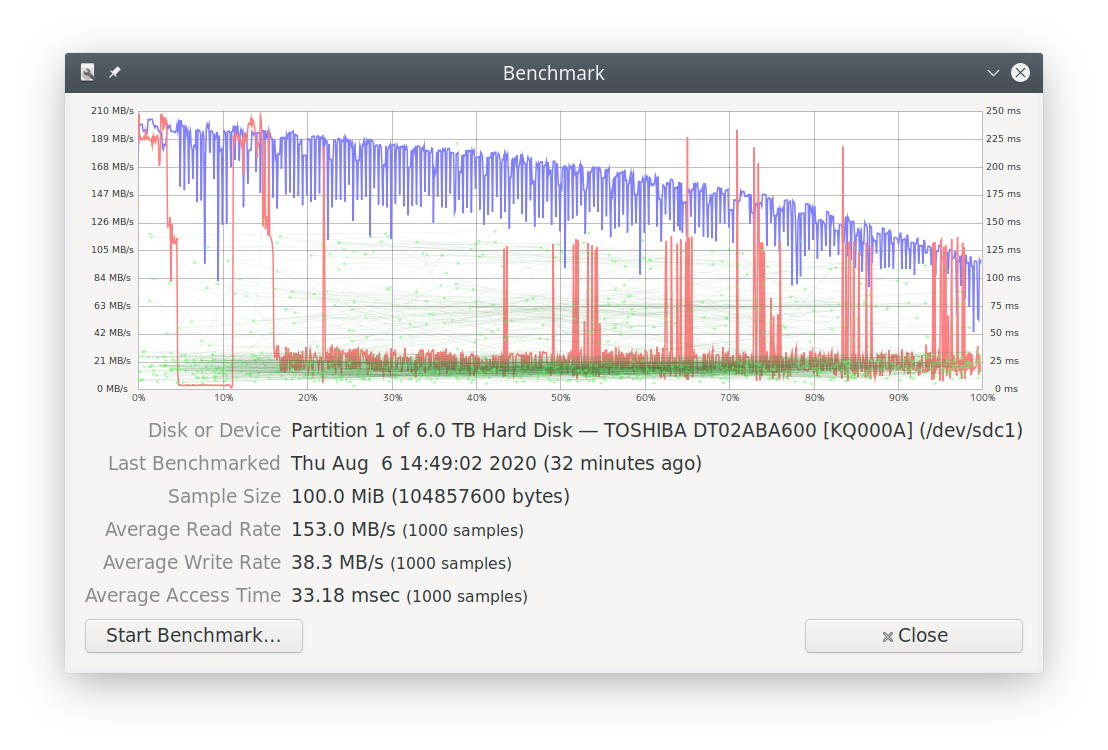
Task: Click the 0% mark on the horizontal axis
Action: click(139, 398)
